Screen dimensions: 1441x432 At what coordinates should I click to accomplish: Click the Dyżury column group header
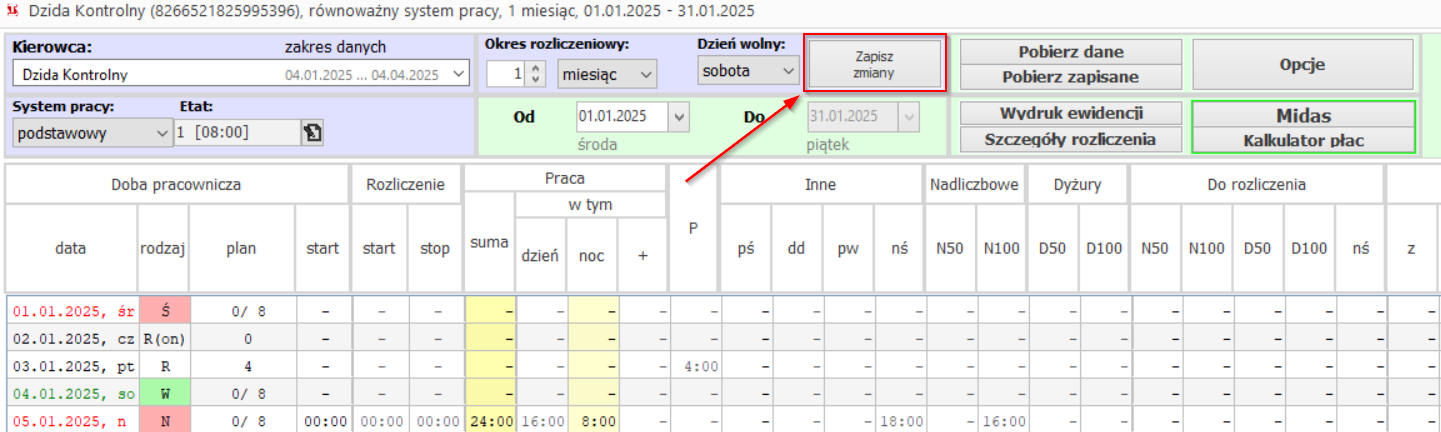(x=1078, y=184)
